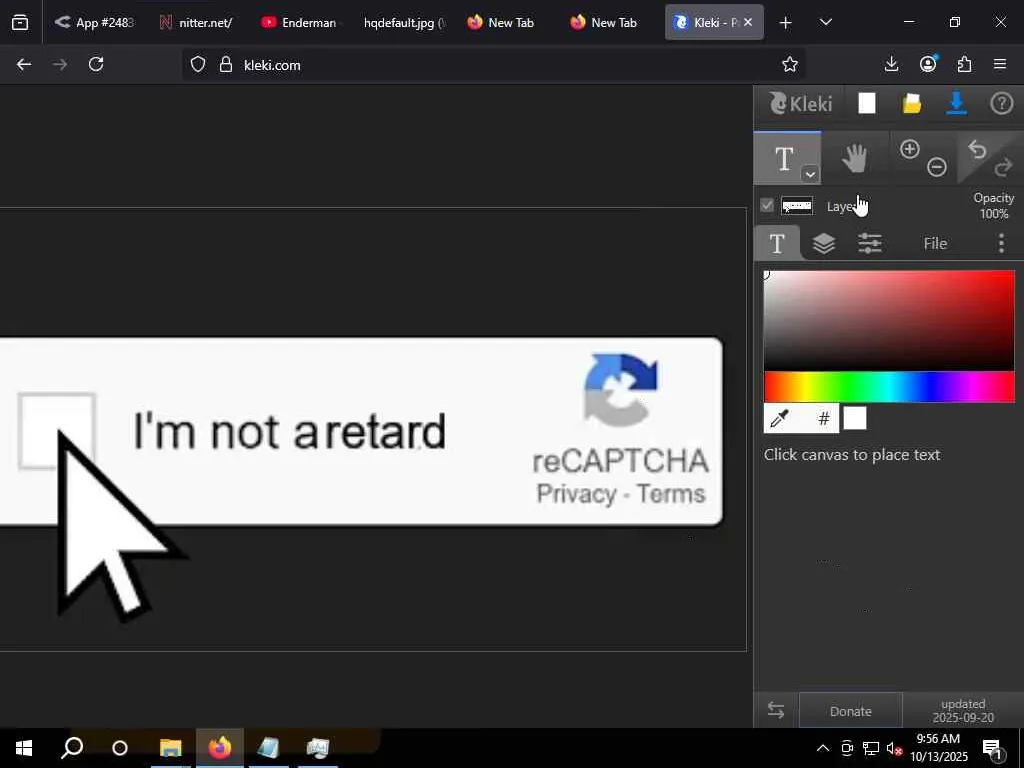Switch to the App #2483 browser tab

(94, 22)
